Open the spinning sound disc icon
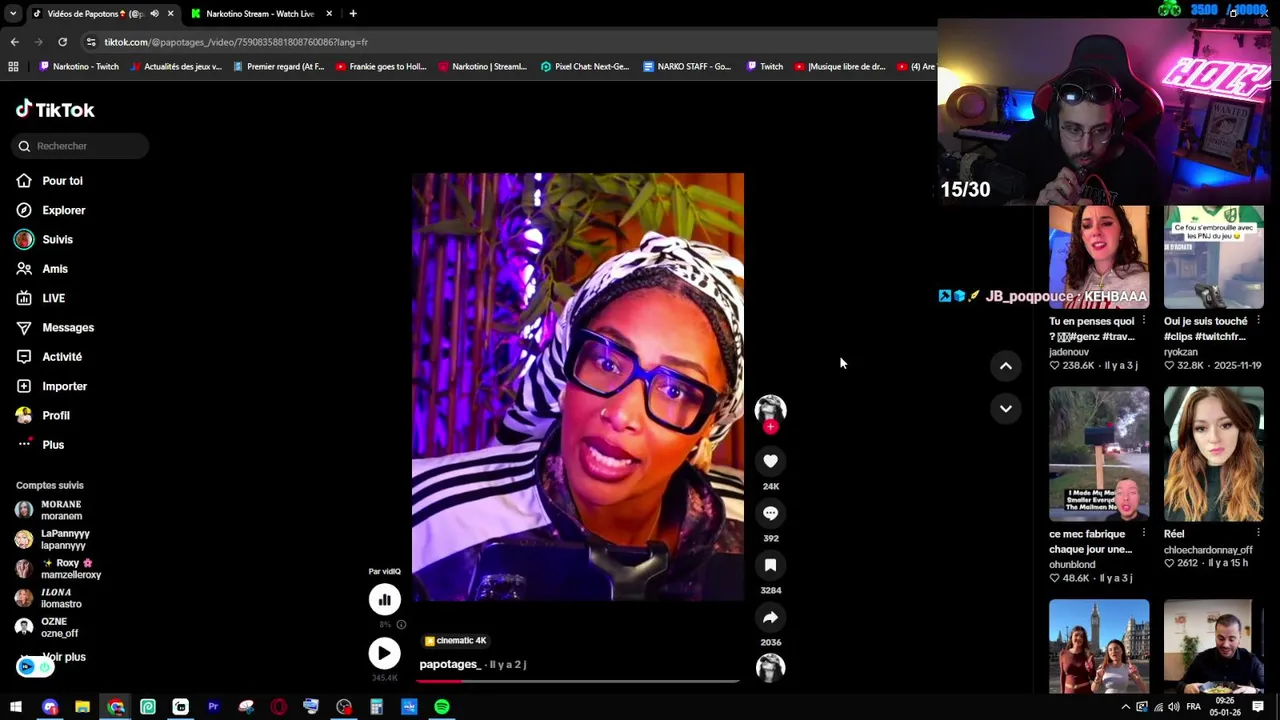Image resolution: width=1280 pixels, height=720 pixels. [770, 668]
